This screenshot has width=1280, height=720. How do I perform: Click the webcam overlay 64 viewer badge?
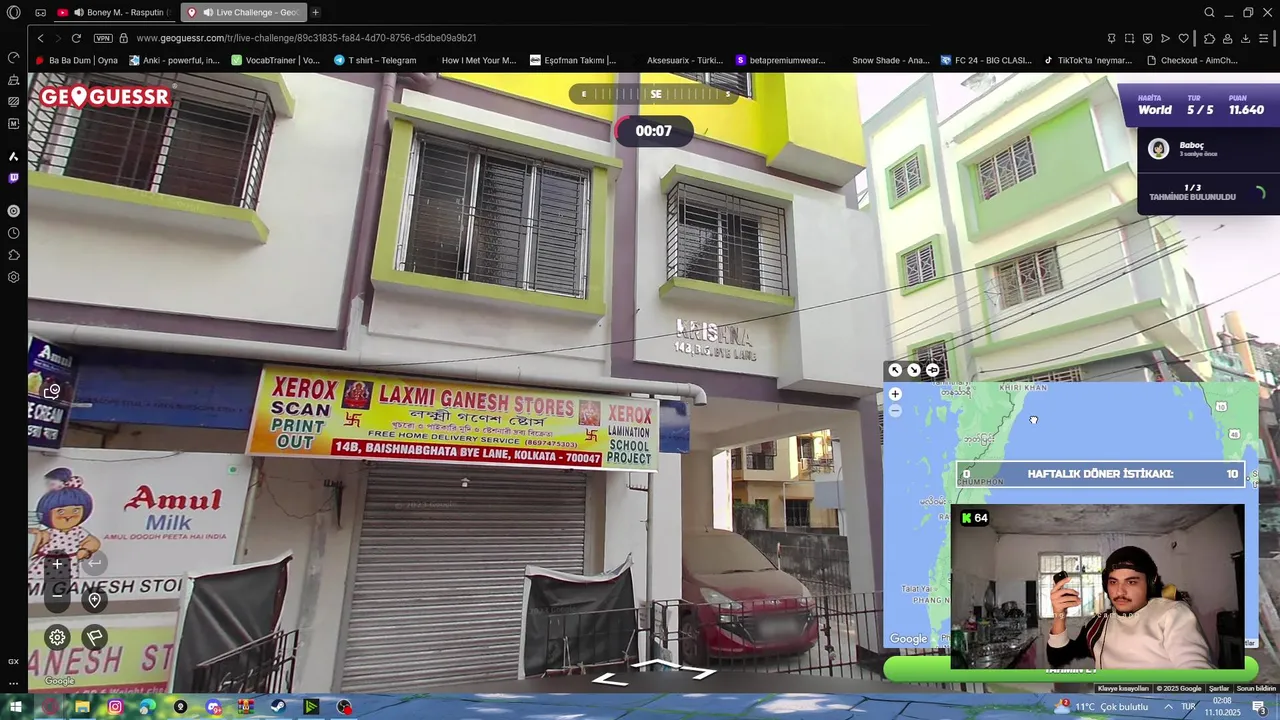(x=974, y=518)
